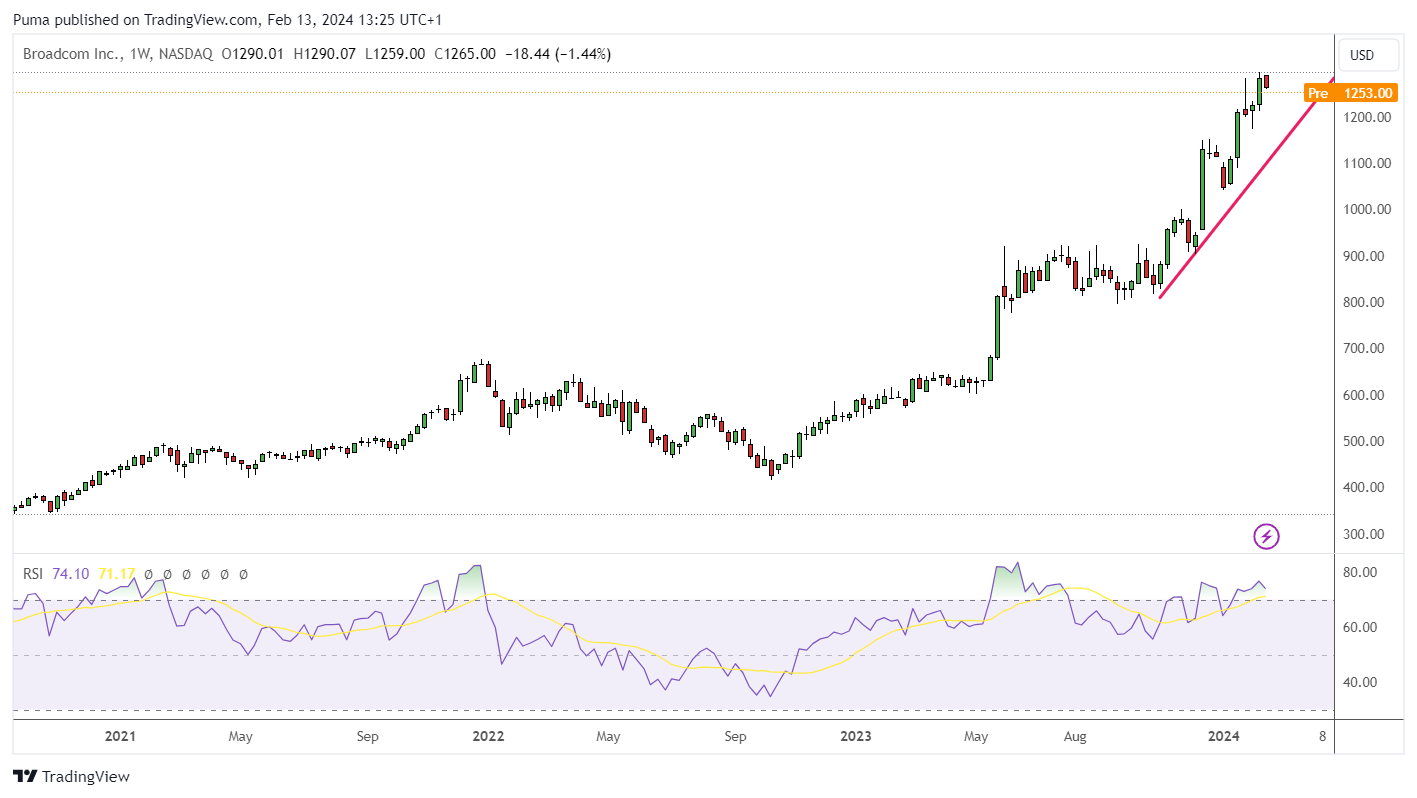The width and height of the screenshot is (1417, 798).
Task: Click the RSI indicator label
Action: pyautogui.click(x=33, y=574)
